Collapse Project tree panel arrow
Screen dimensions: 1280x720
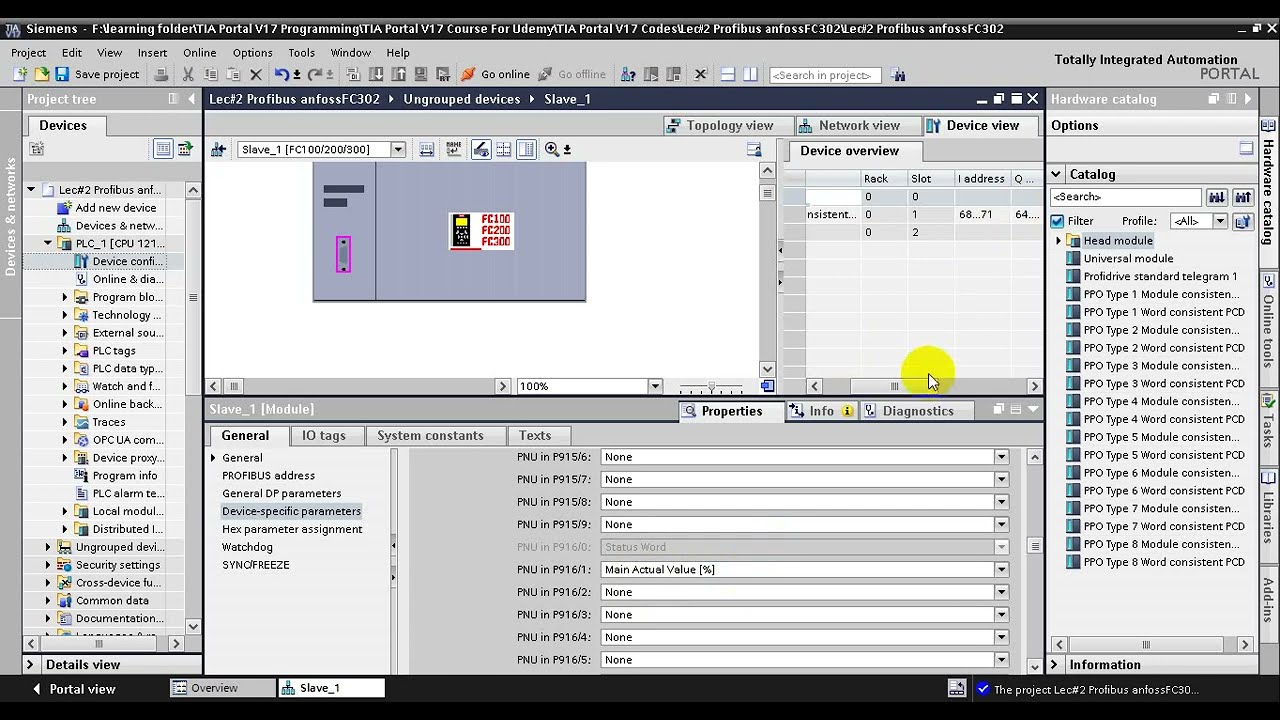[x=191, y=99]
